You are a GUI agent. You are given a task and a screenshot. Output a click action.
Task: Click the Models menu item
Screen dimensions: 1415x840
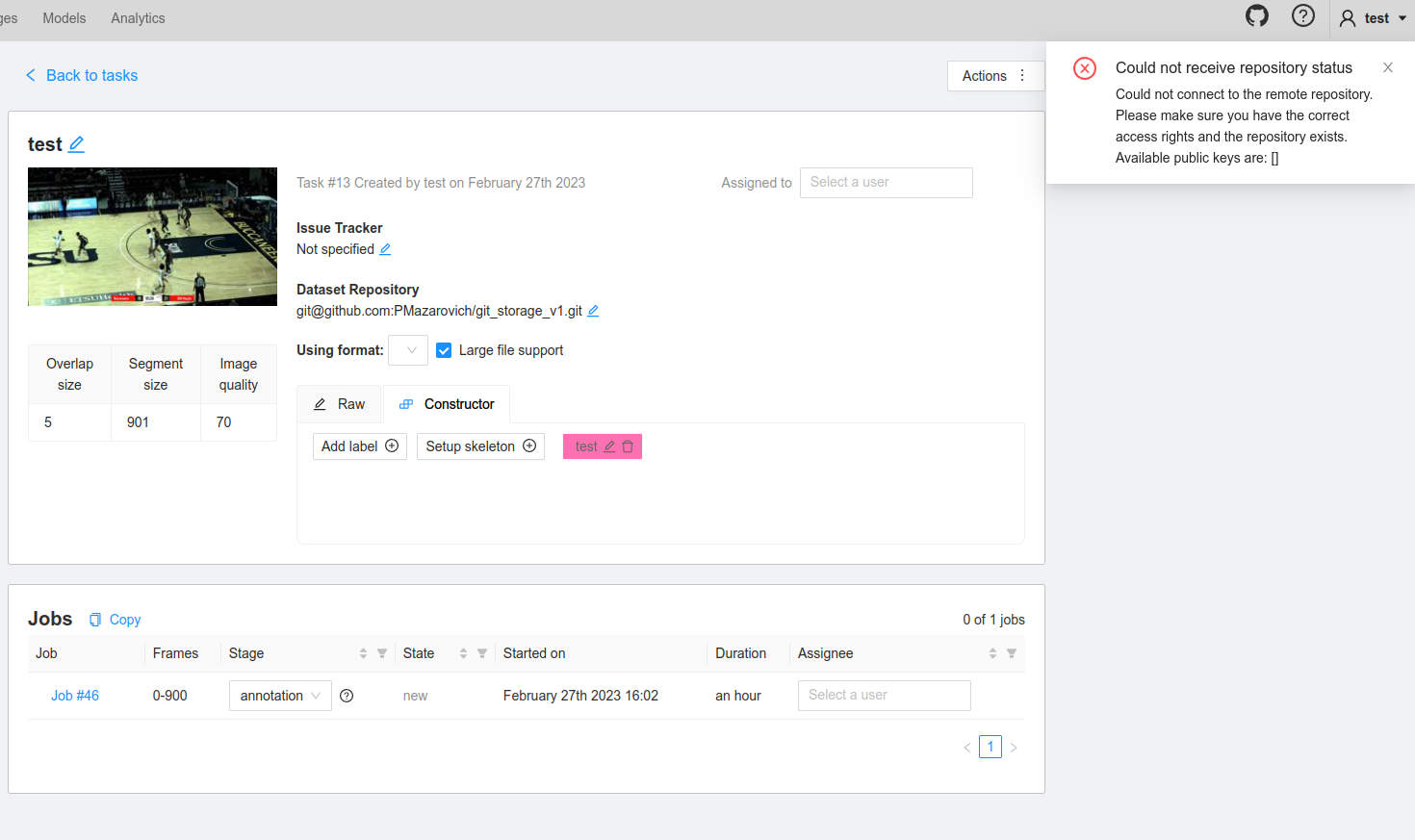point(64,18)
